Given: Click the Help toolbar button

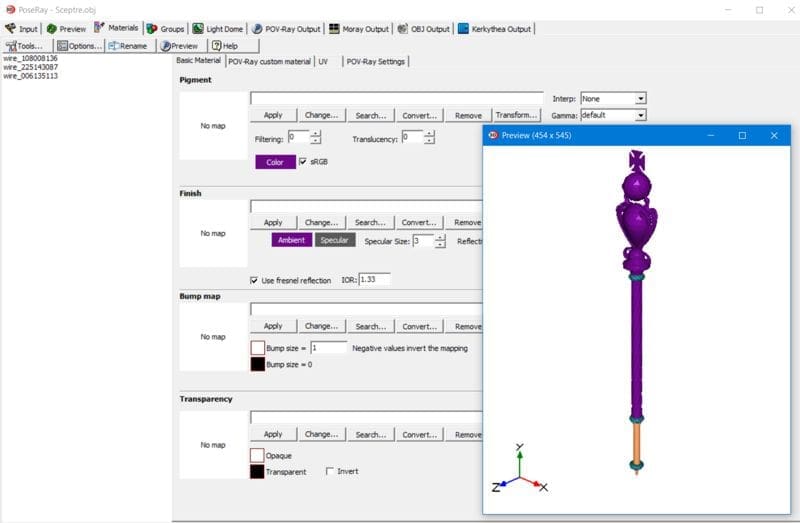Looking at the screenshot, I should [224, 46].
